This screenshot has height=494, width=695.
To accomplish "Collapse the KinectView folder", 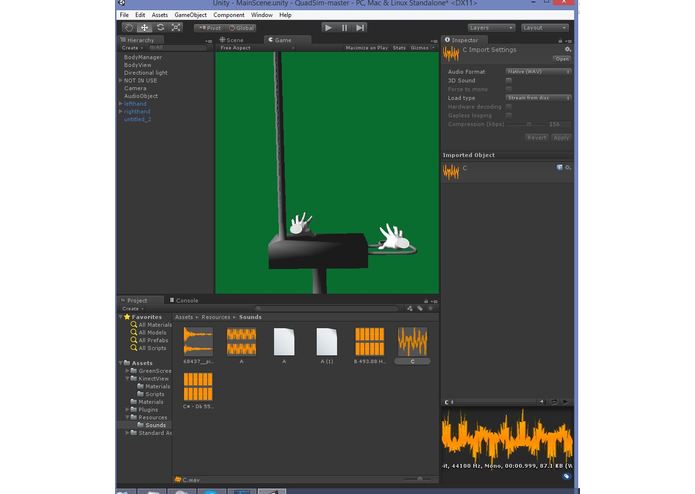I will pos(127,378).
